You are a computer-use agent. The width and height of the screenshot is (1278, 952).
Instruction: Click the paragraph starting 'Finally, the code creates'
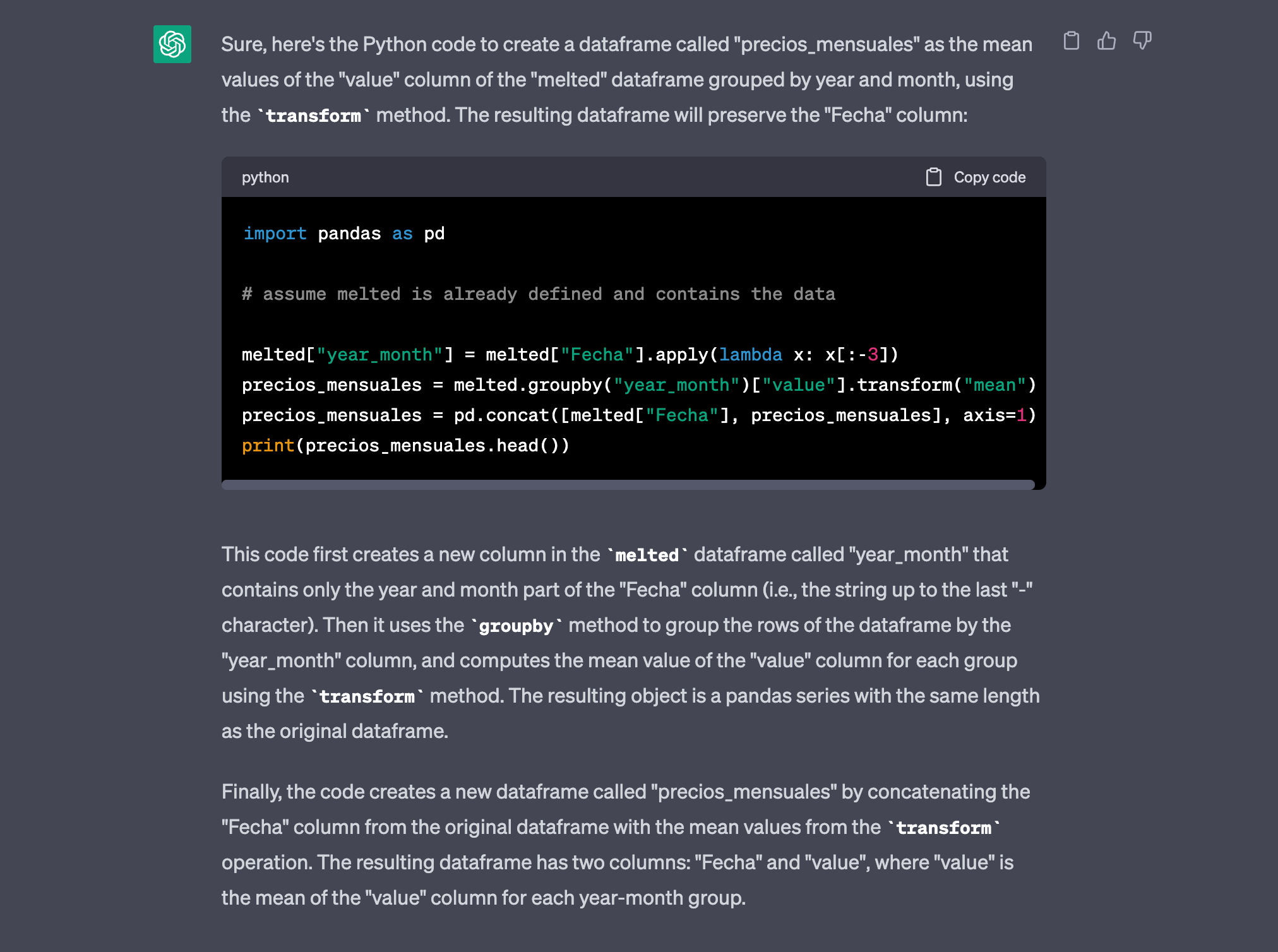[x=626, y=845]
